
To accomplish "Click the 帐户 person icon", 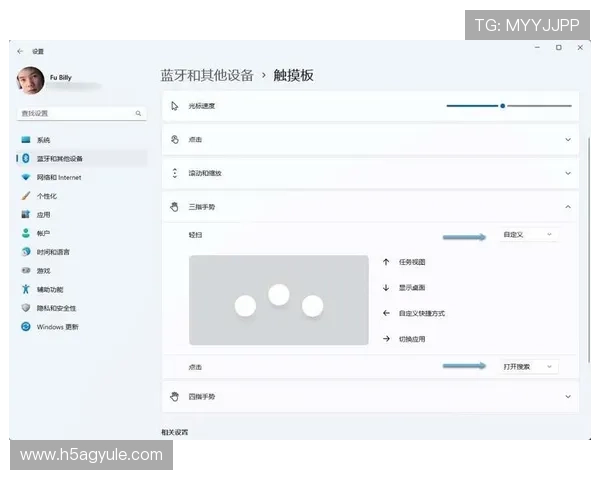I will pyautogui.click(x=26, y=233).
